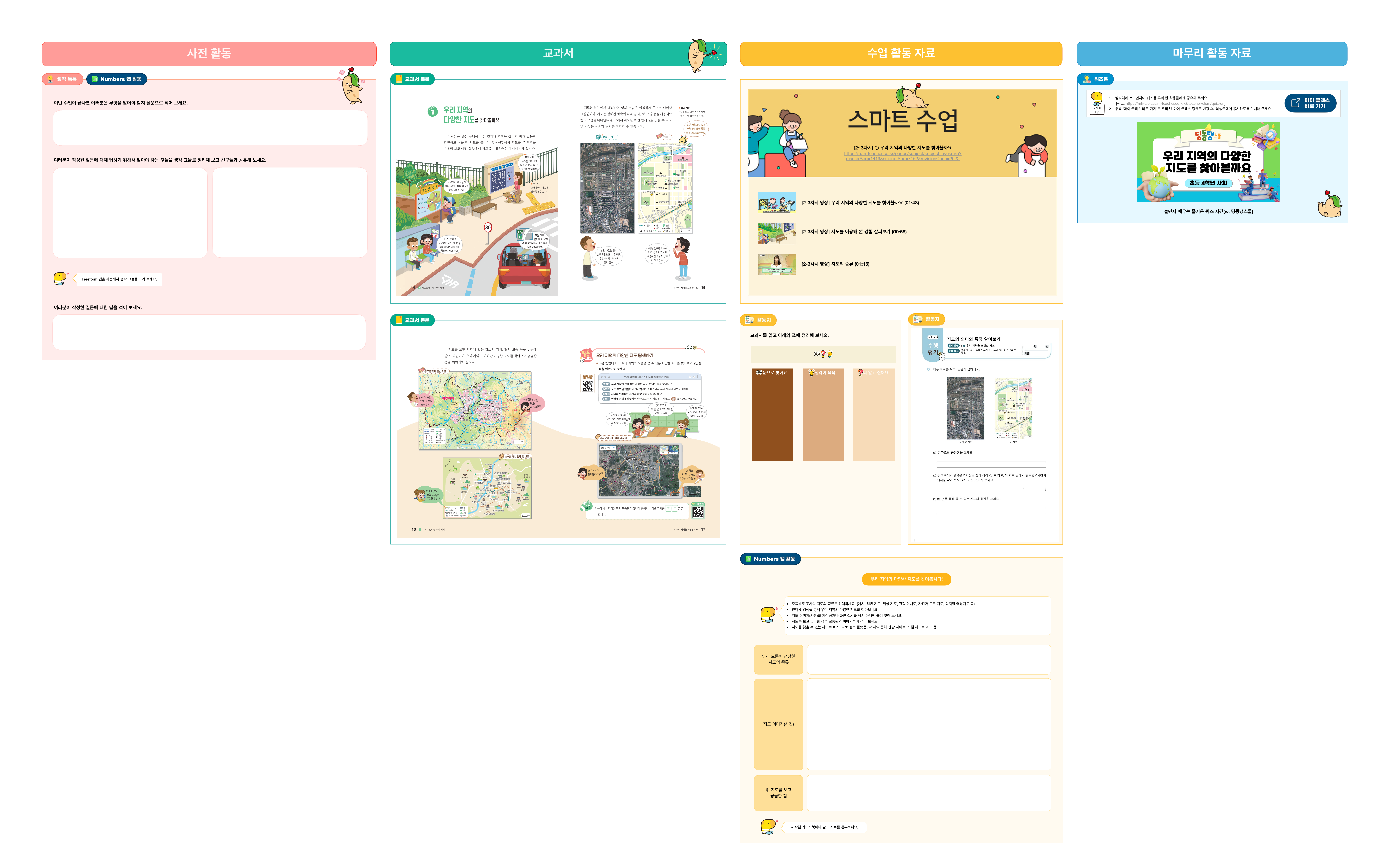Open the mh-aiclass quiz-on hyperlink
Viewport: 1373px width, 868px height.
(1175, 103)
